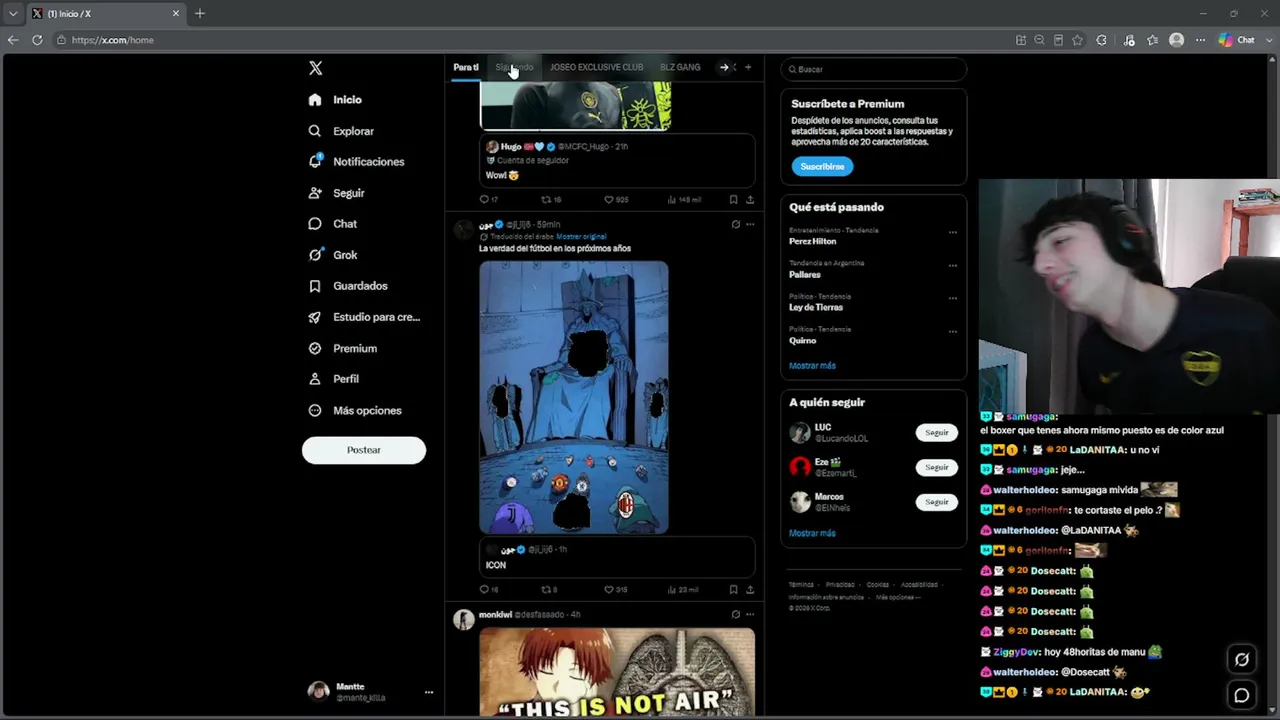Open the browser settings and more menu
The height and width of the screenshot is (720, 1280).
tap(1200, 40)
